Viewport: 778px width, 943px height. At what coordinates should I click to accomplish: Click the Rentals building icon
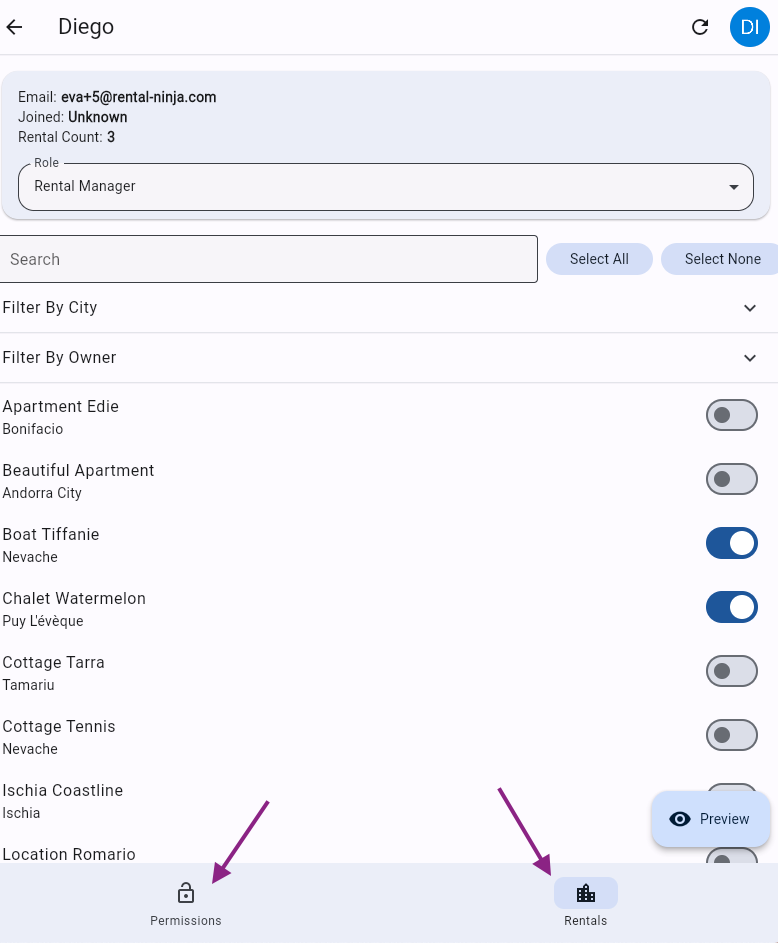[x=586, y=893]
